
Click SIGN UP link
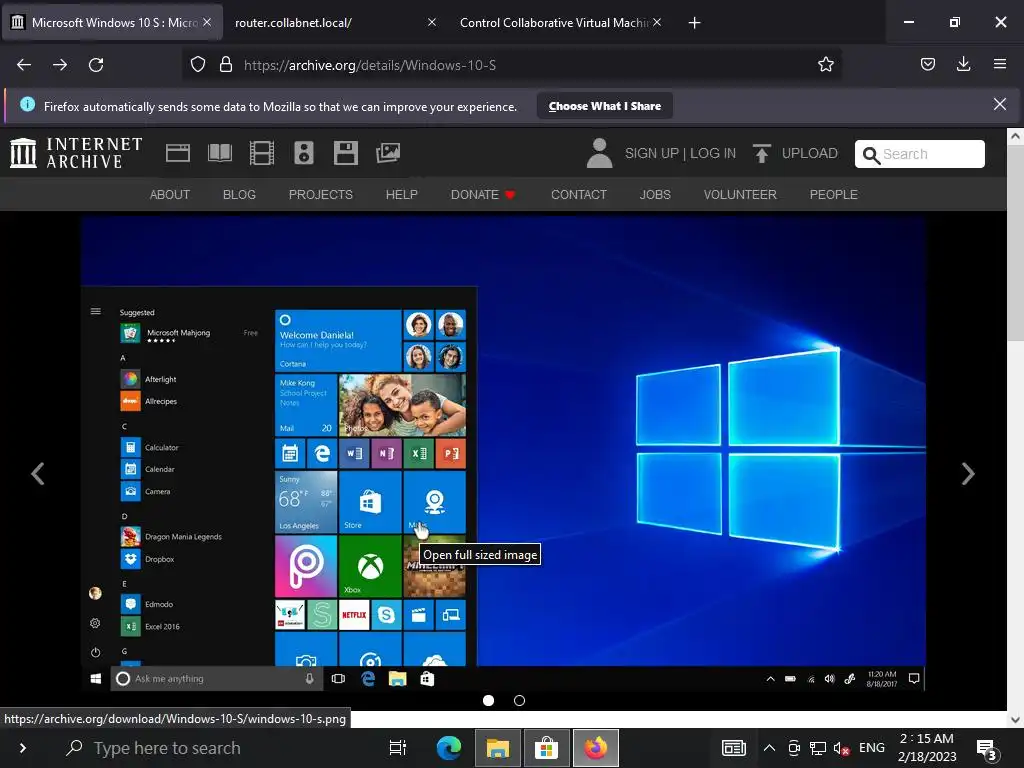pos(652,153)
